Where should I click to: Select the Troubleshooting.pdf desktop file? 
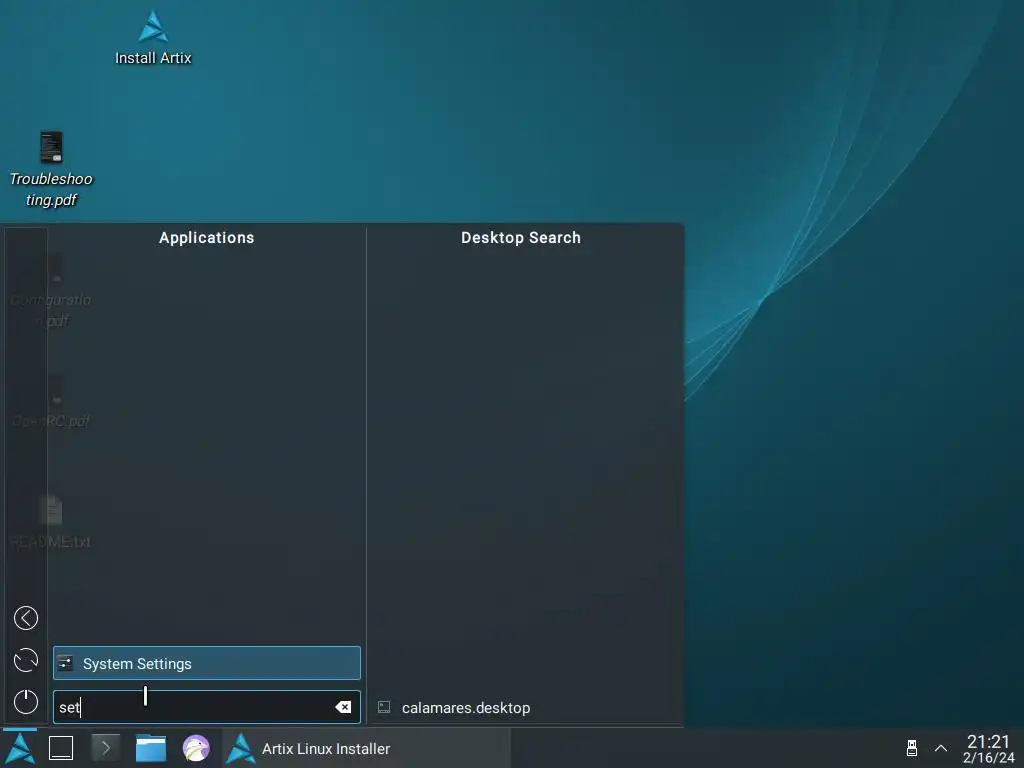click(x=51, y=169)
